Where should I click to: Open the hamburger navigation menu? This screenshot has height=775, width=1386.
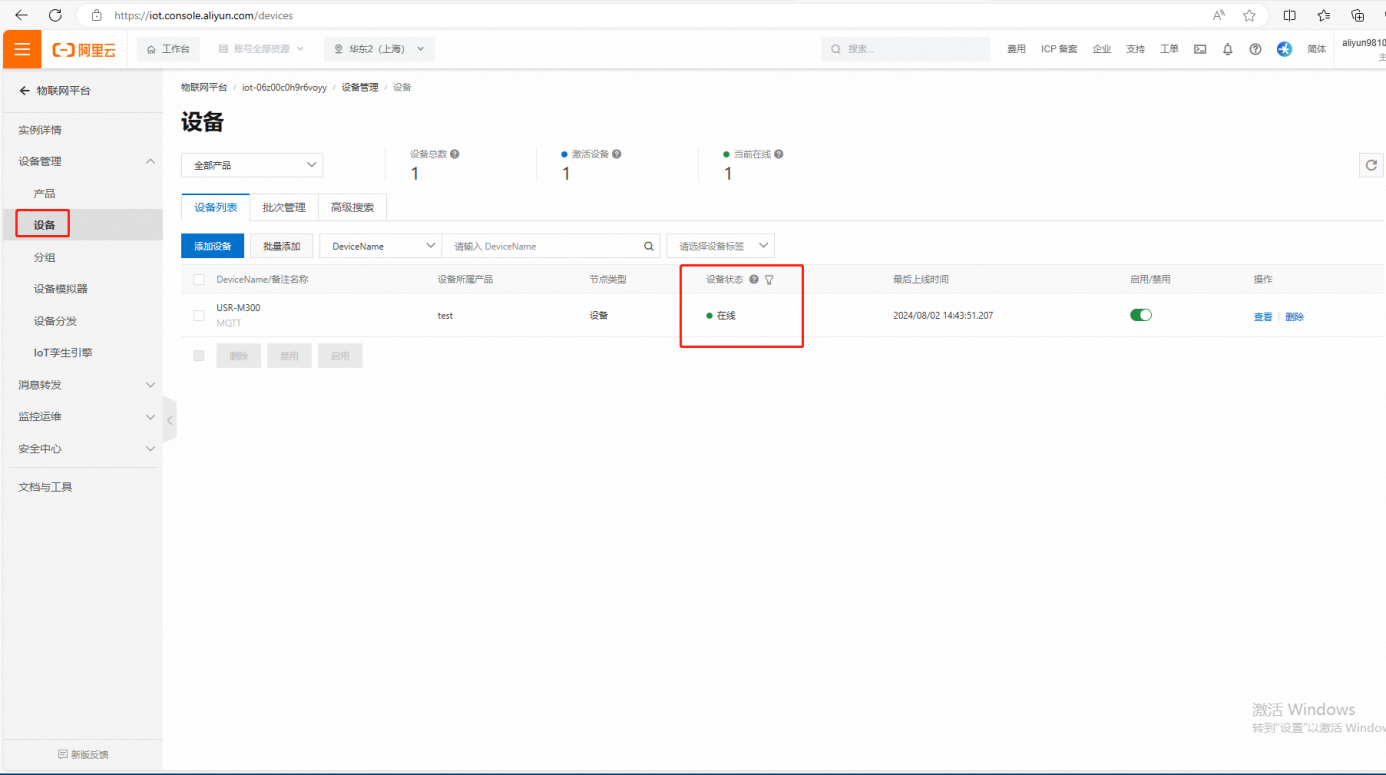coord(22,49)
